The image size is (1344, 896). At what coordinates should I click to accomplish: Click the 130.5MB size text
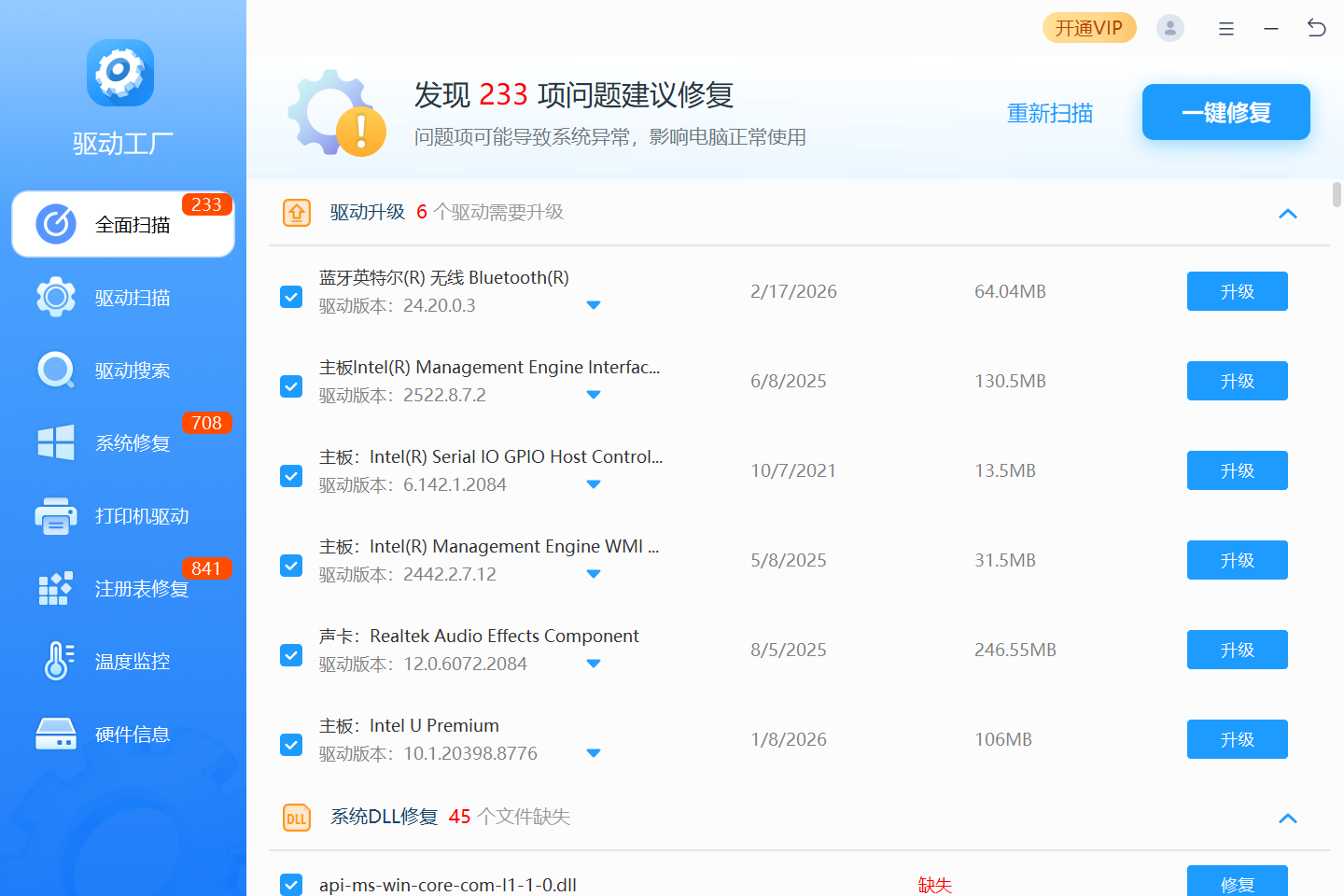click(1010, 381)
